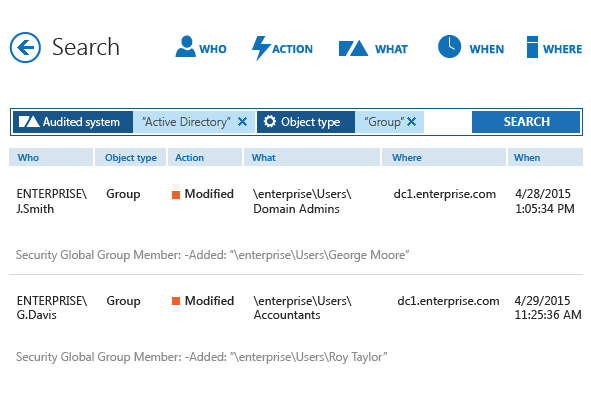The height and width of the screenshot is (395, 591).
Task: Select the WHERE filter icon
Action: coord(532,47)
